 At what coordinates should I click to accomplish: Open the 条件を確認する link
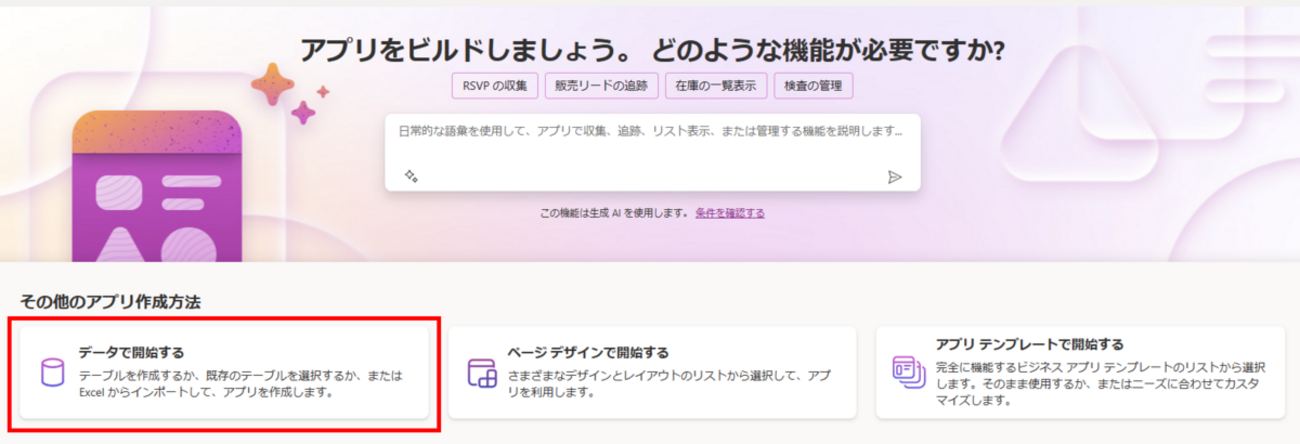click(730, 213)
